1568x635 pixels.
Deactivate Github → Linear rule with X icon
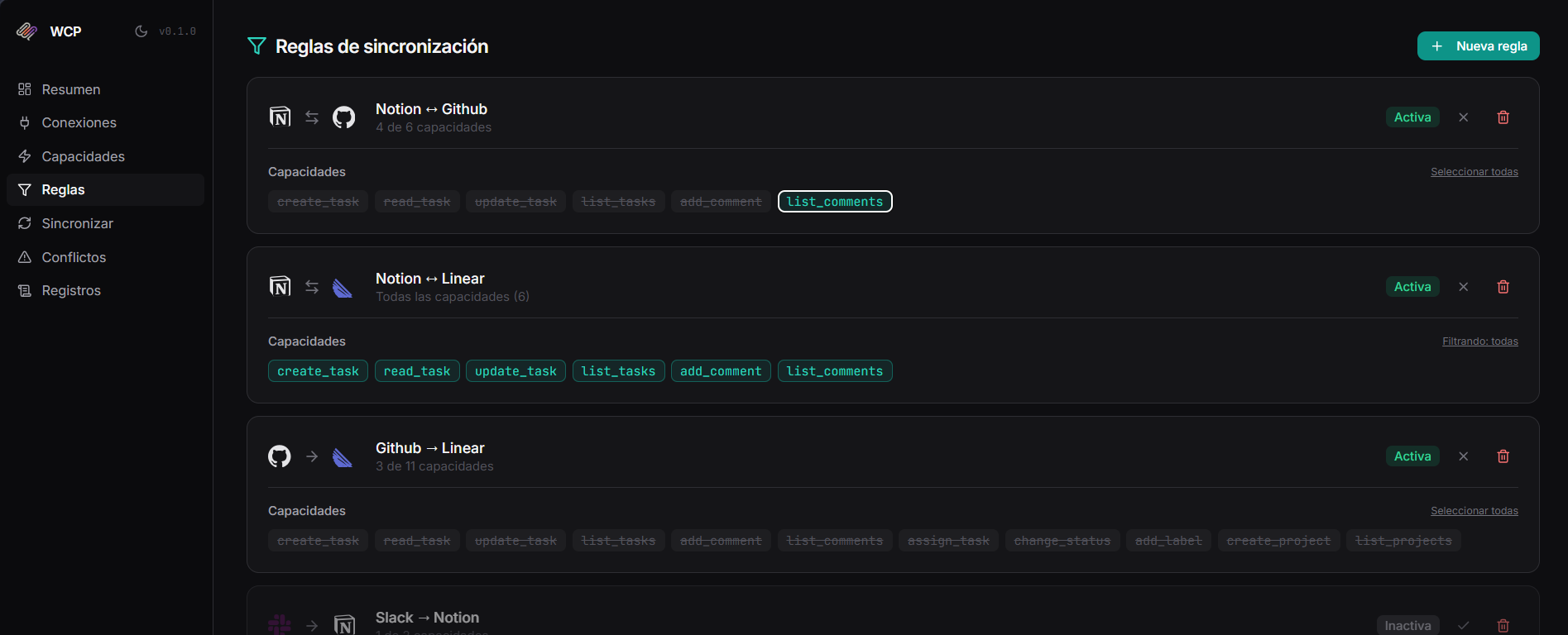click(x=1463, y=456)
